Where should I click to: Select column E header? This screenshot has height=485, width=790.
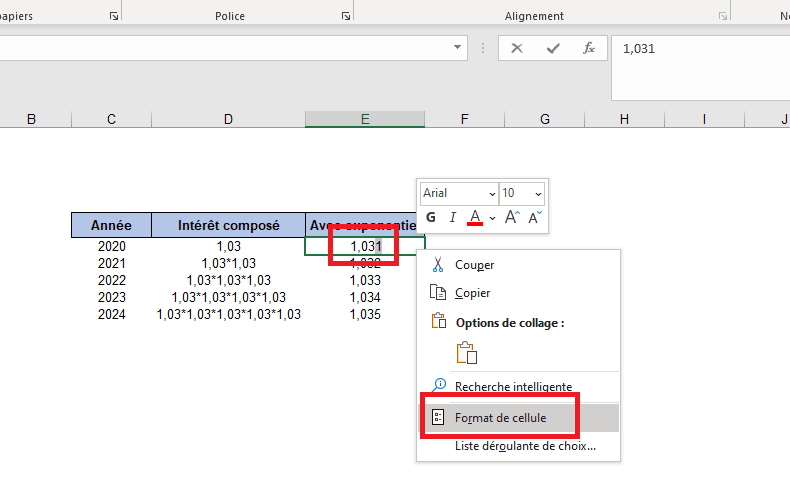tap(365, 119)
